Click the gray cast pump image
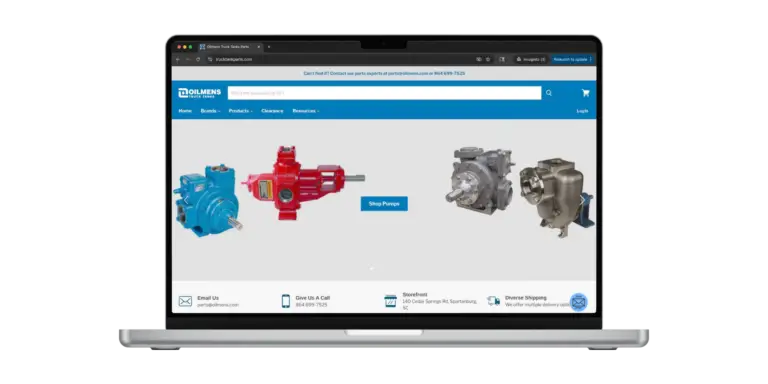 coord(480,180)
